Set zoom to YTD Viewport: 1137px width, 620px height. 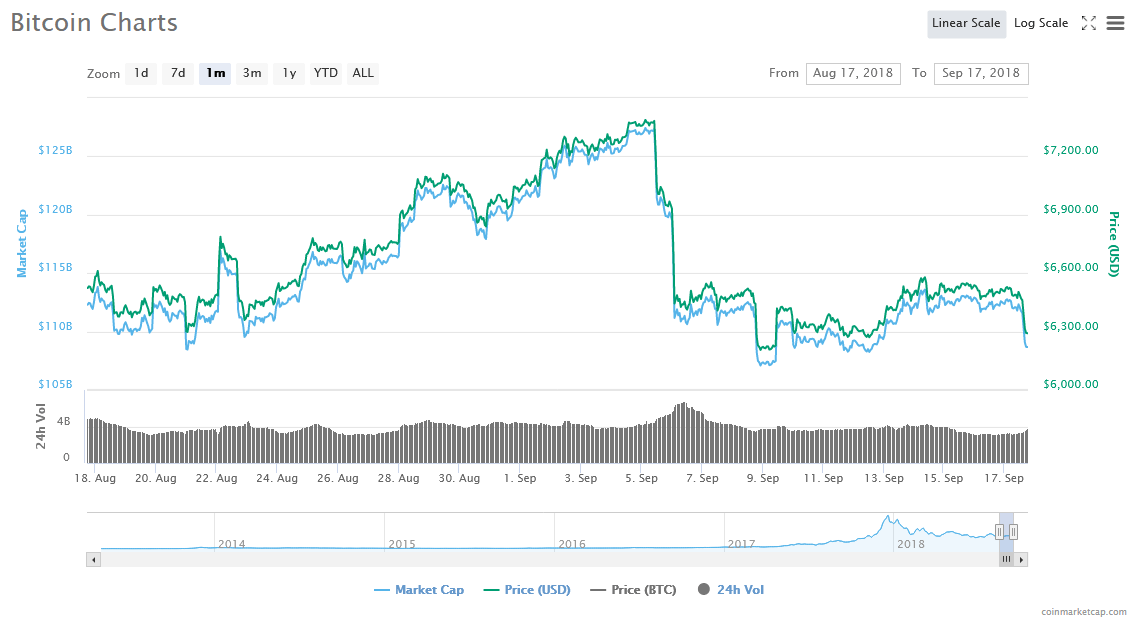[326, 73]
